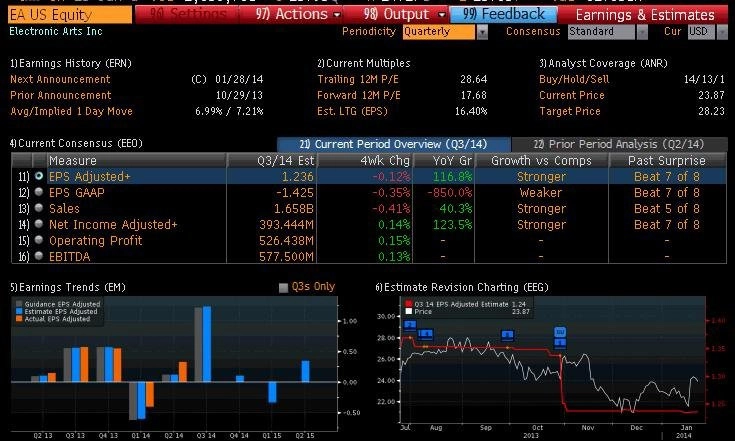Open 6) Estimate Revision Charting (EEG)
Viewport: 735px width, 441px height.
pos(462,287)
